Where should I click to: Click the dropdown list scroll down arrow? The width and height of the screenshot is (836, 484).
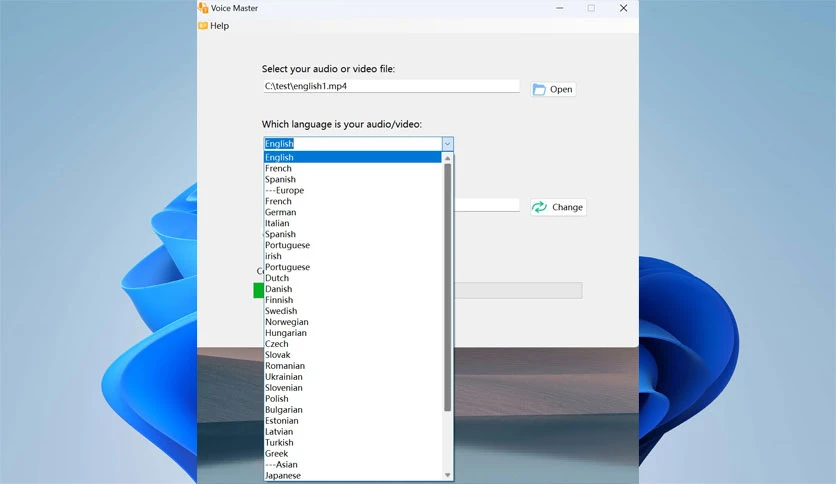coord(447,475)
